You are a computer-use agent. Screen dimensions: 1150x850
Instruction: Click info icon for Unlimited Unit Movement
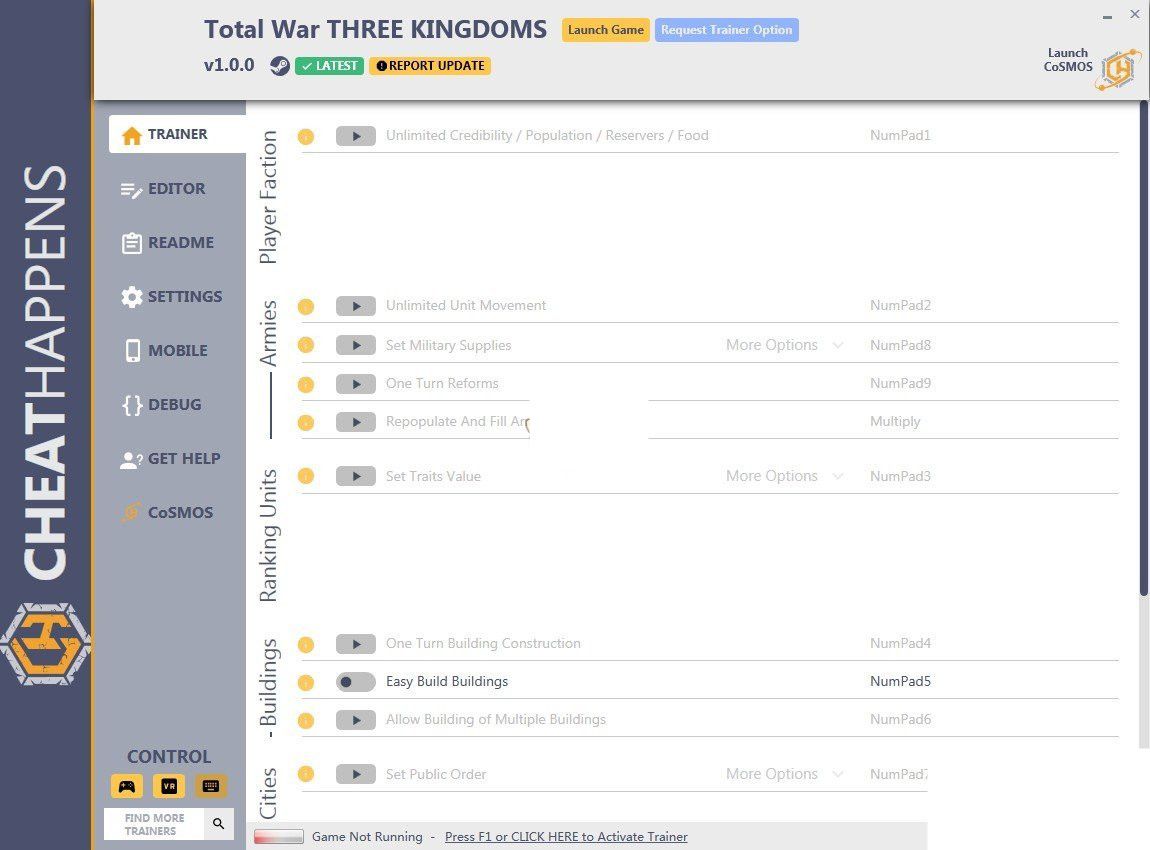(x=306, y=307)
